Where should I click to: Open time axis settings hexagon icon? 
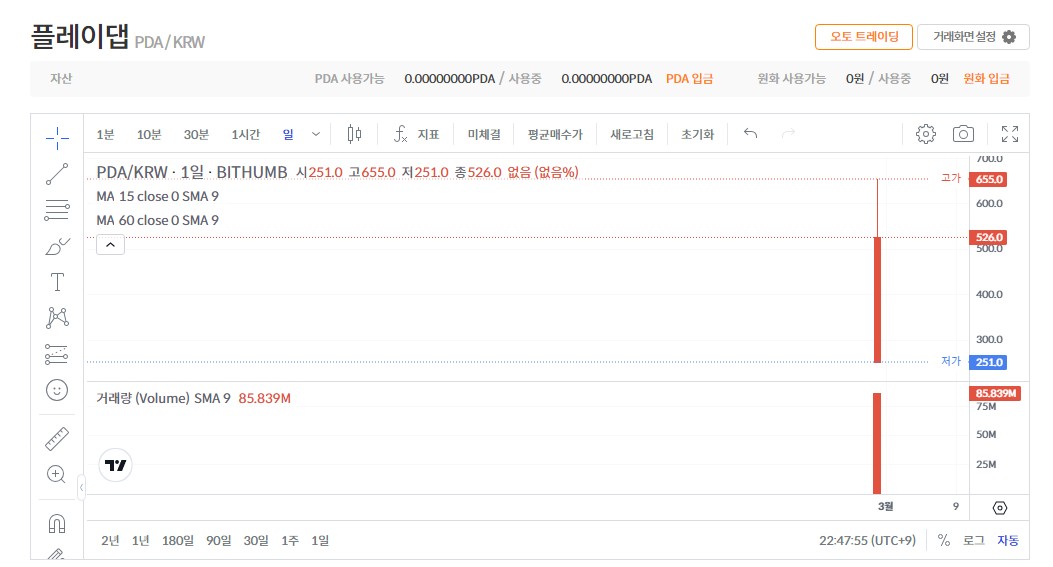999,508
